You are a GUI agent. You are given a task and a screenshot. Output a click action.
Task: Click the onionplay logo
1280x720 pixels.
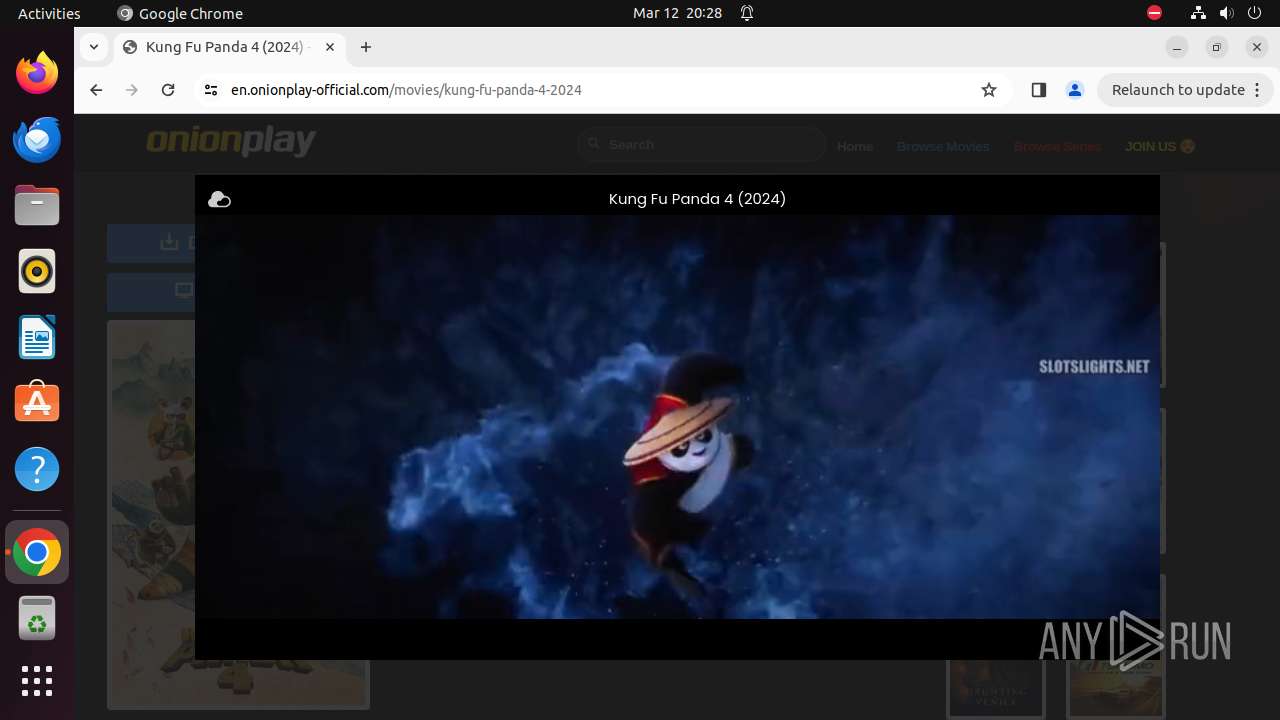[231, 142]
